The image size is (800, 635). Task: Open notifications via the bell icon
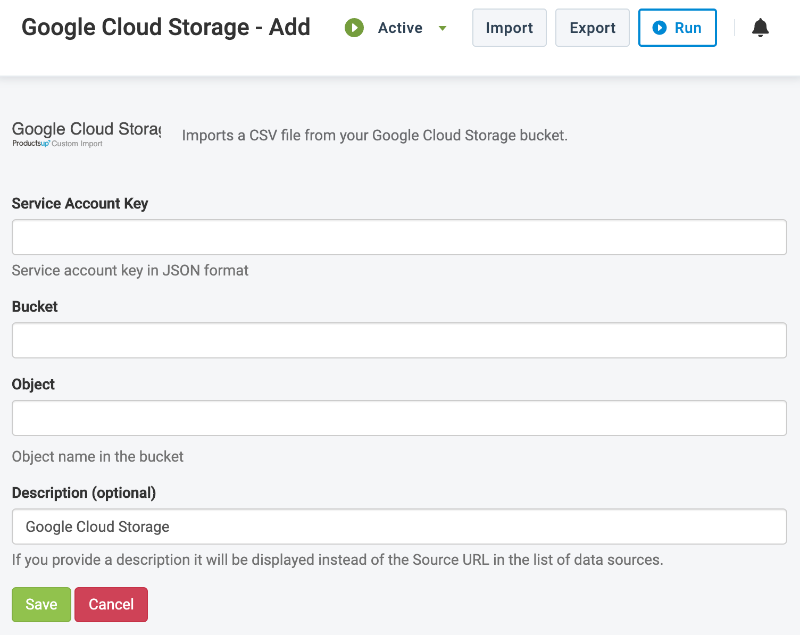click(x=760, y=28)
